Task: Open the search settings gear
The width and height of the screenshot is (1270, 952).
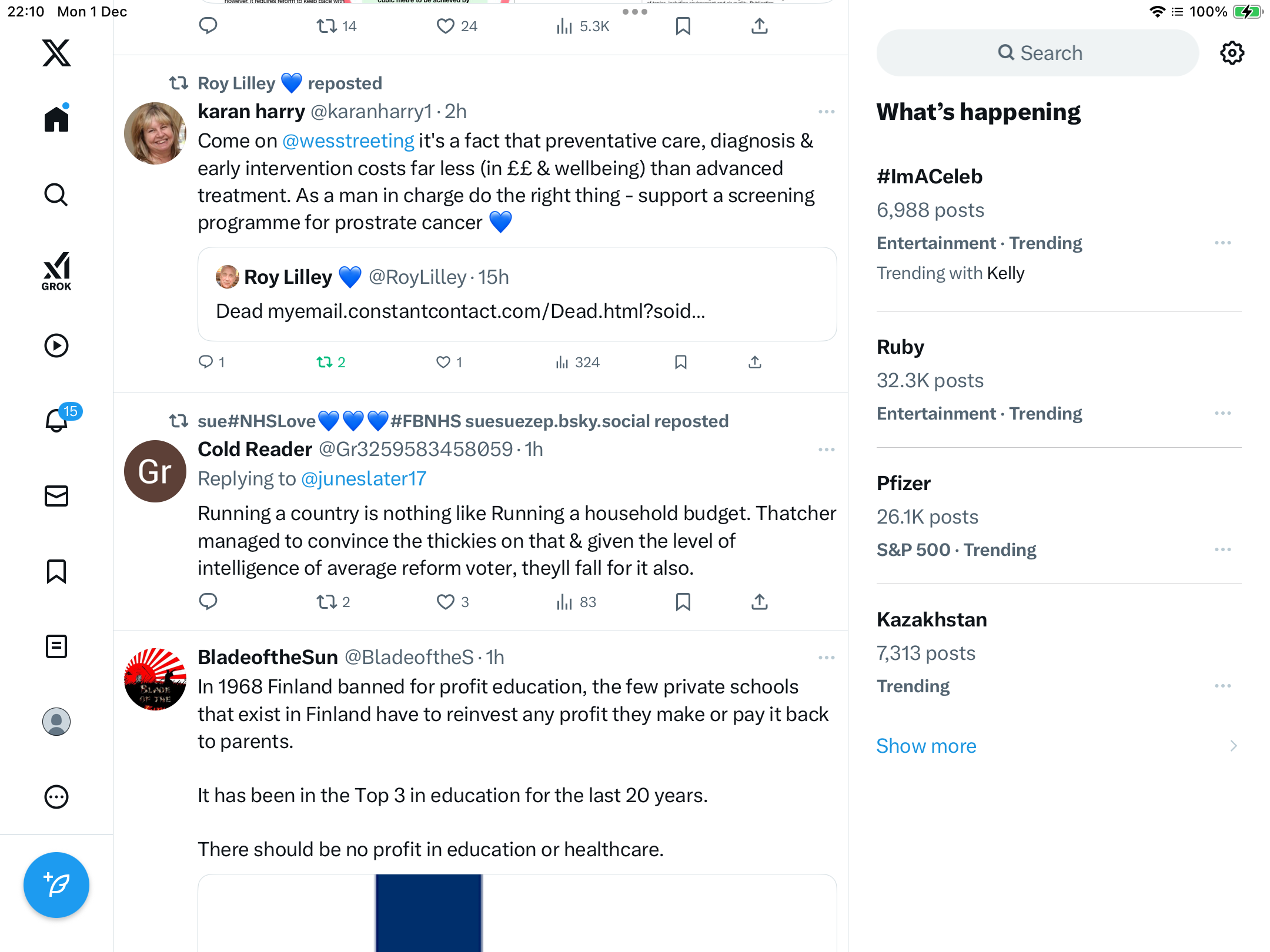Action: click(x=1232, y=53)
